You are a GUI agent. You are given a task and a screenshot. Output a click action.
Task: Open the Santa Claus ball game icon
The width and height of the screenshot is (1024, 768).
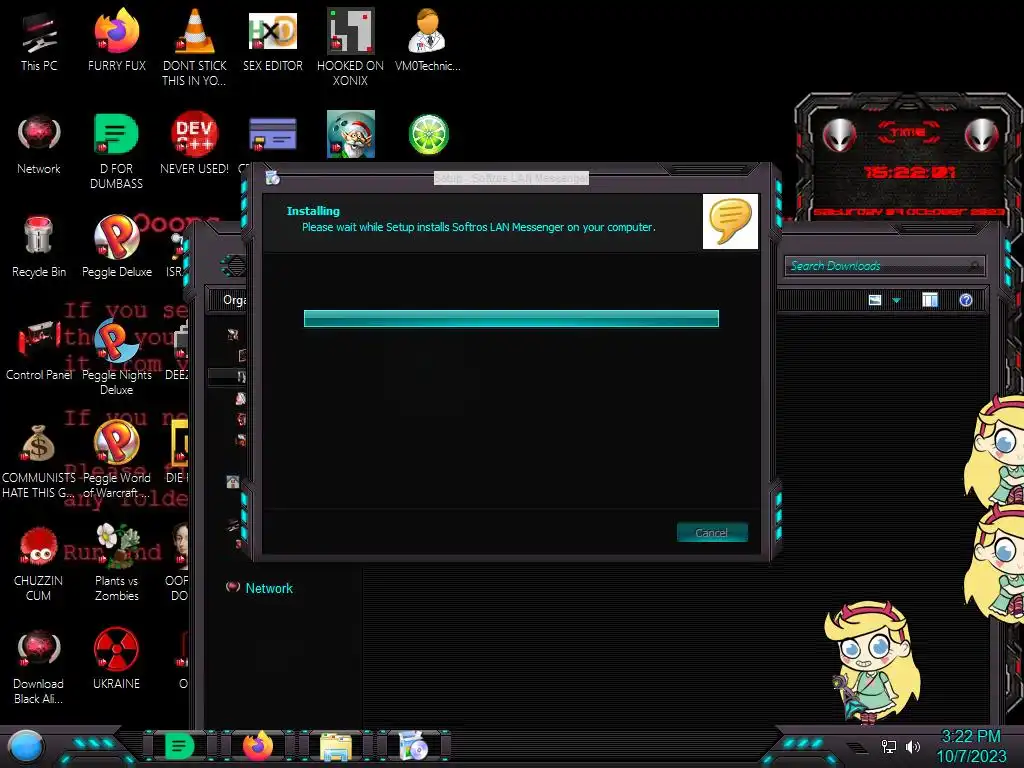coord(350,134)
